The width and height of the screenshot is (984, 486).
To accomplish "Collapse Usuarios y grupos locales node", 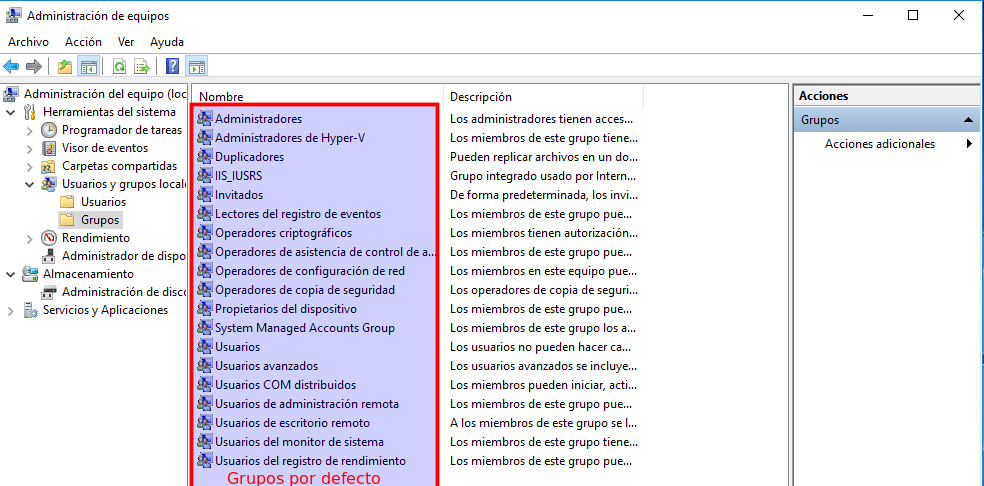I will (x=29, y=185).
